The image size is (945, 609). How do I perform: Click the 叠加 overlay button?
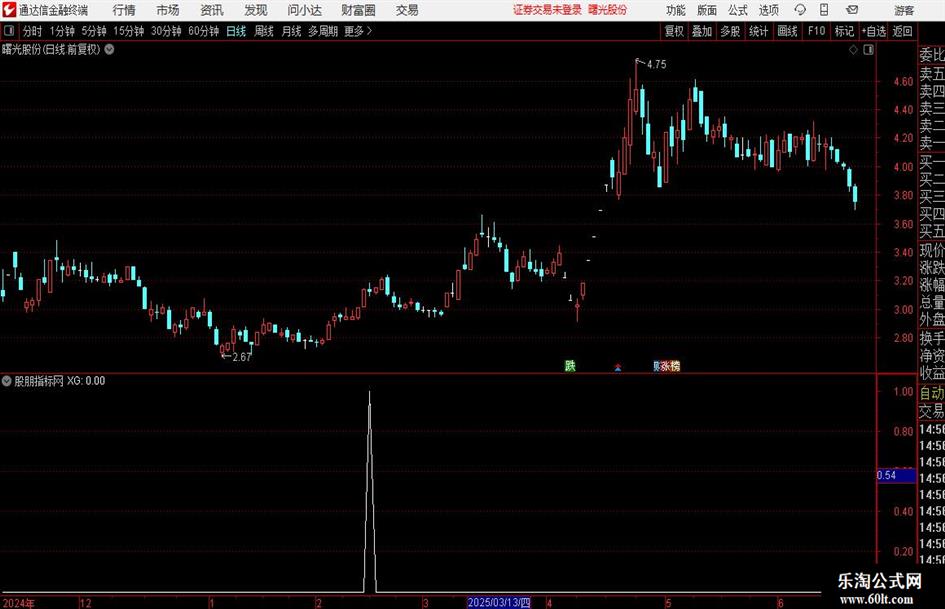point(702,31)
